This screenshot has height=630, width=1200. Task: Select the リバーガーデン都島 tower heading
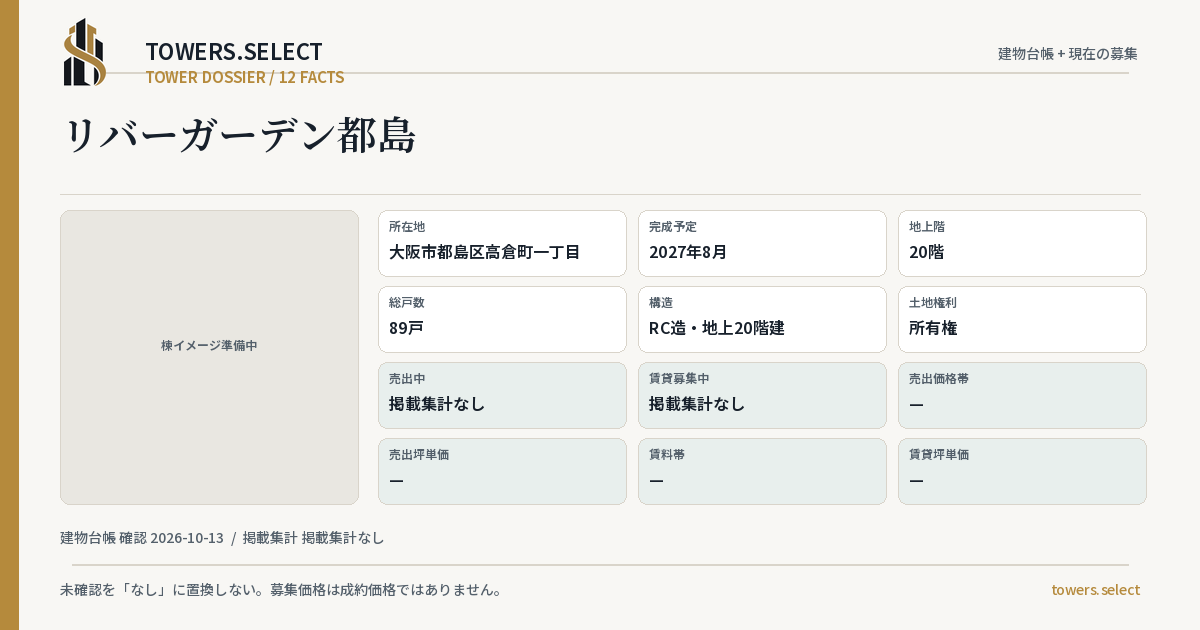click(240, 136)
